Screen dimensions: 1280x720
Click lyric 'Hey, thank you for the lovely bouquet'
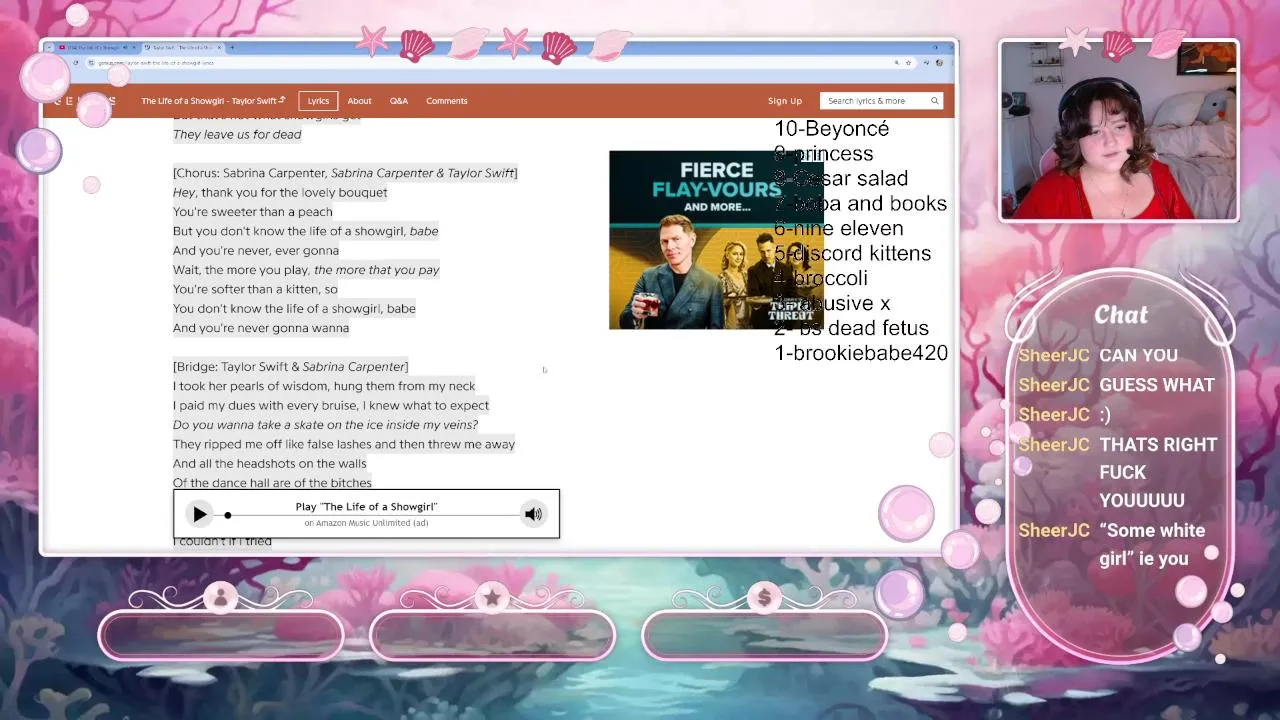tap(280, 192)
